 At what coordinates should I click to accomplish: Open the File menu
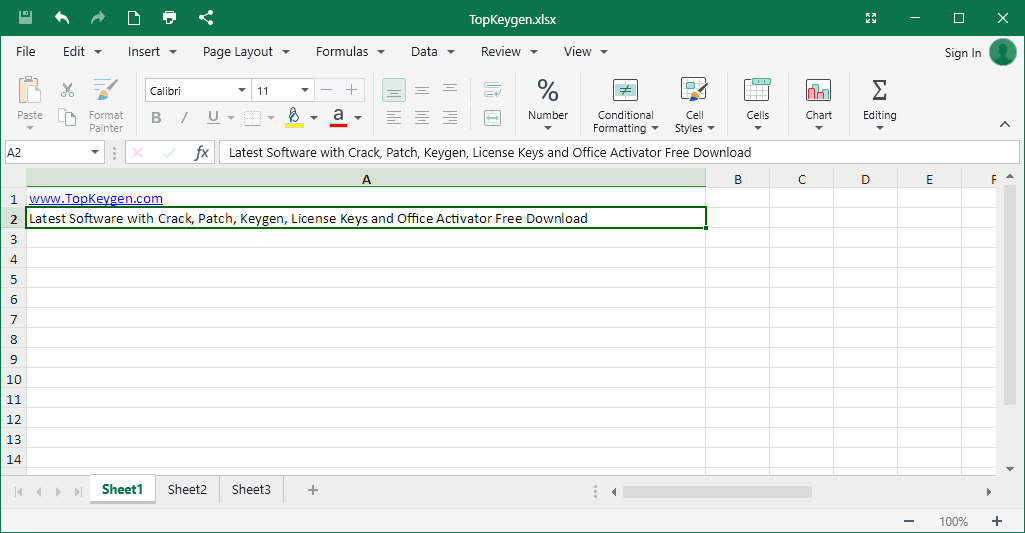(25, 52)
